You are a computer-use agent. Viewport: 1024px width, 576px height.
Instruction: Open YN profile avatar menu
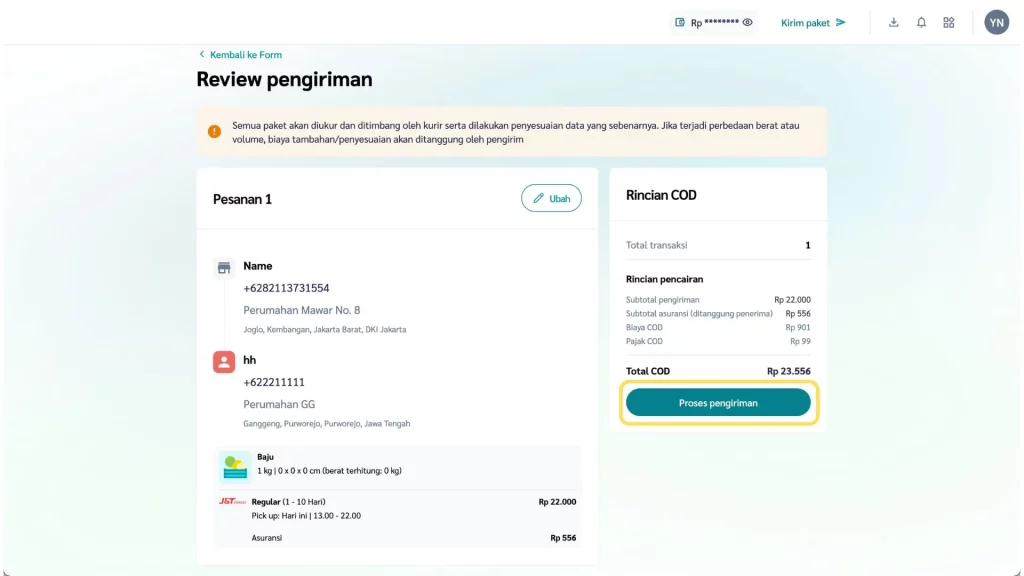pyautogui.click(x=996, y=22)
